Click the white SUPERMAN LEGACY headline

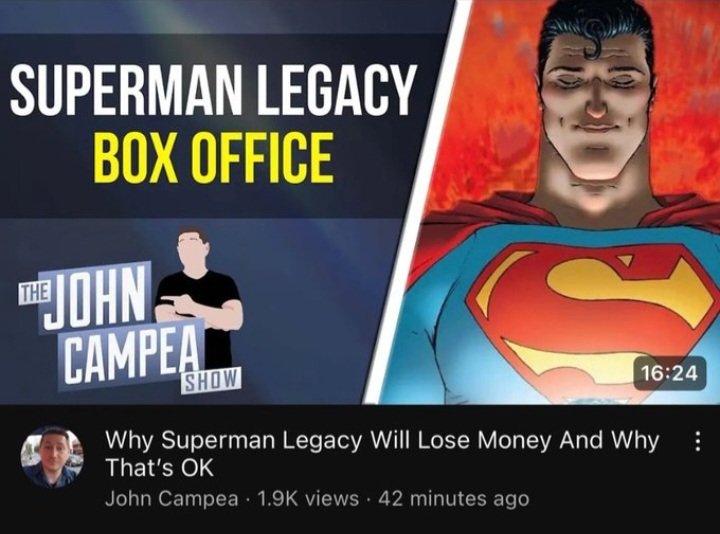point(211,91)
